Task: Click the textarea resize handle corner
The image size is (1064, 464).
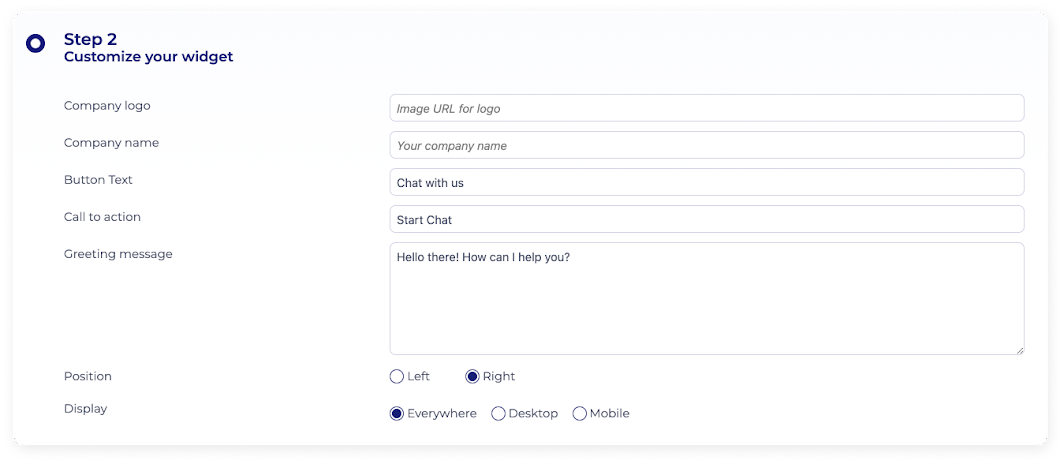Action: (x=1019, y=349)
